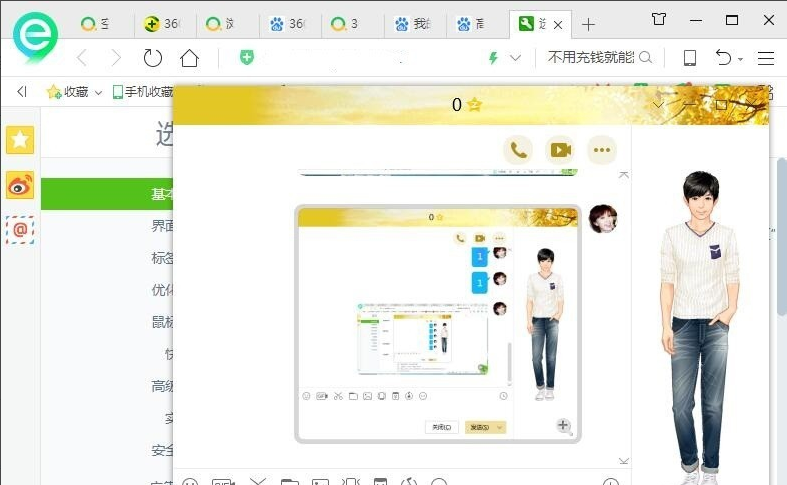Viewport: 787px width, 485px height.
Task: Select the 标签 settings category
Action: click(162, 258)
